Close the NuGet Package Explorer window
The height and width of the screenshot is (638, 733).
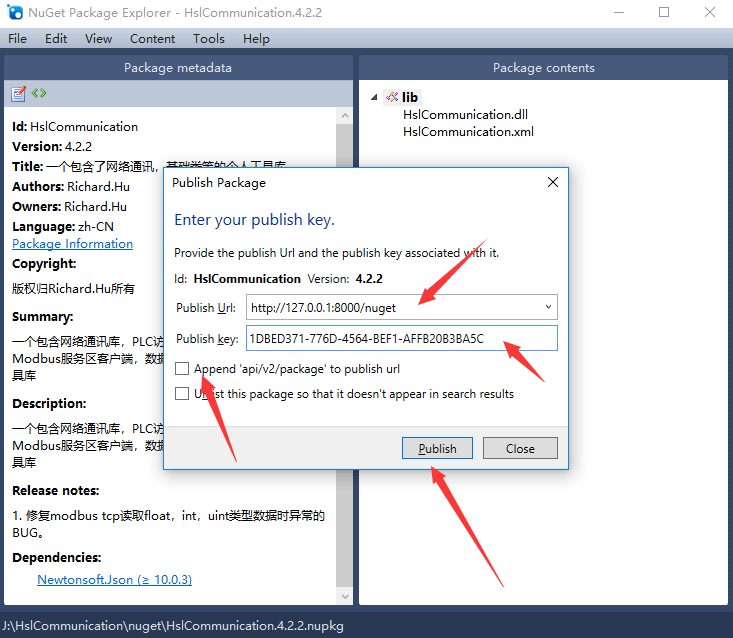tap(710, 13)
